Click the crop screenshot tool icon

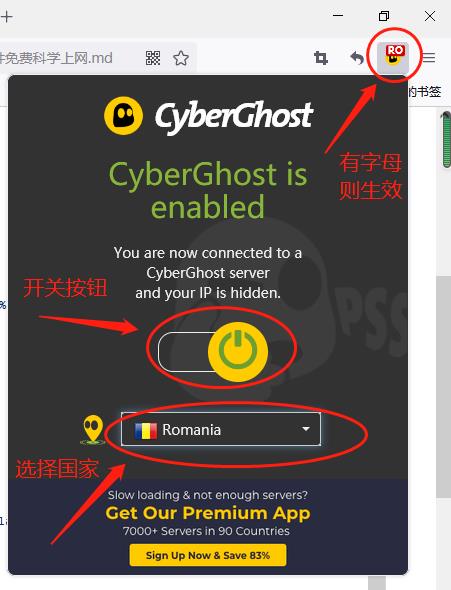click(321, 58)
